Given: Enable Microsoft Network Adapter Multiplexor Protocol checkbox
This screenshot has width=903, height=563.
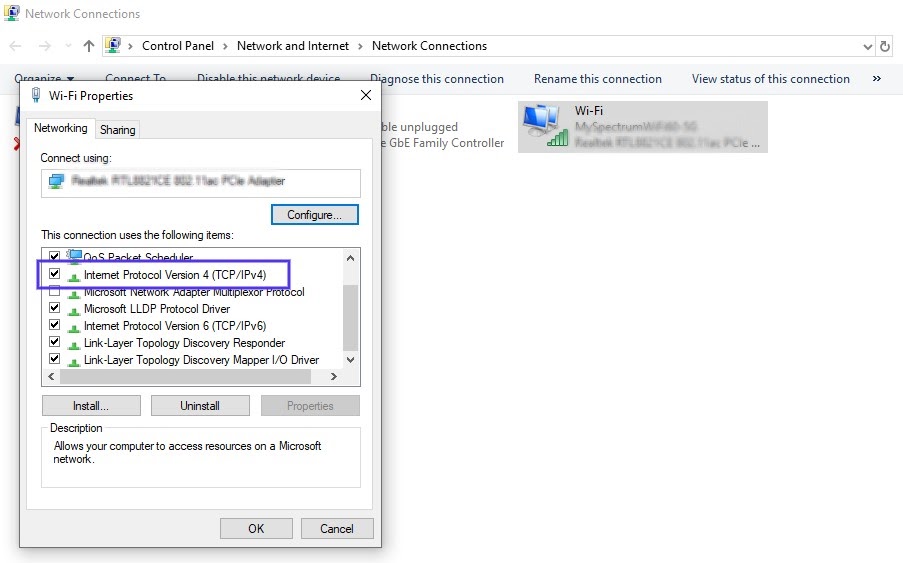Looking at the screenshot, I should [x=54, y=292].
